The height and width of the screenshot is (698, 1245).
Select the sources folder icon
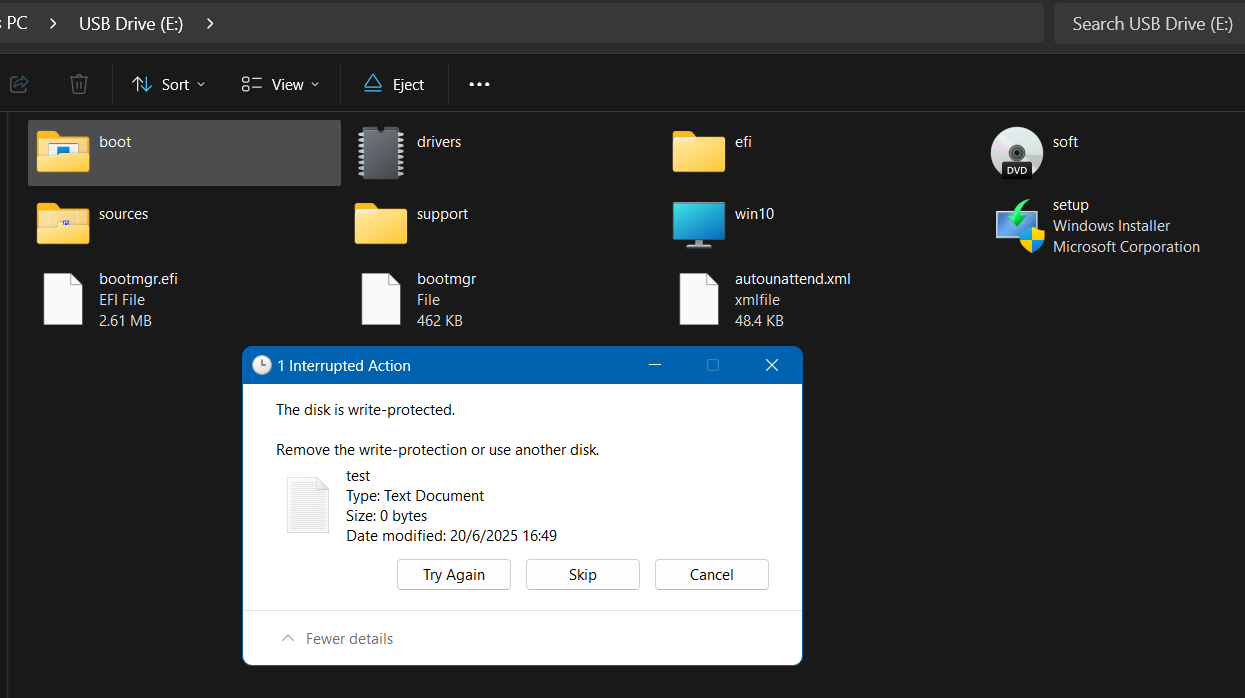pyautogui.click(x=63, y=224)
